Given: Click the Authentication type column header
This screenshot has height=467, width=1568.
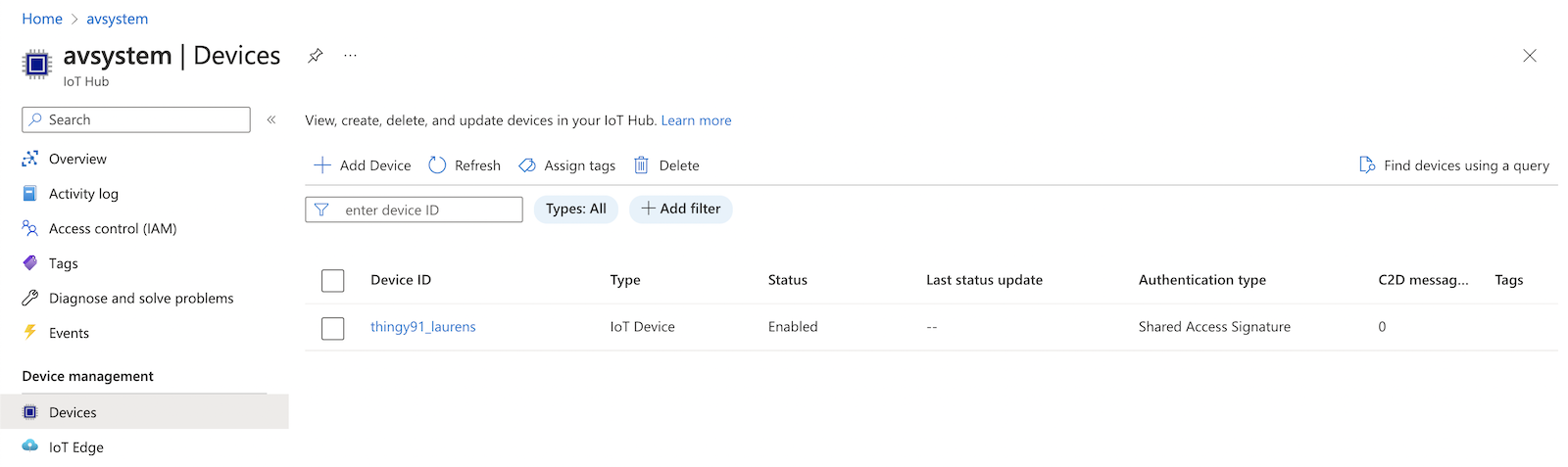Looking at the screenshot, I should [x=1202, y=280].
